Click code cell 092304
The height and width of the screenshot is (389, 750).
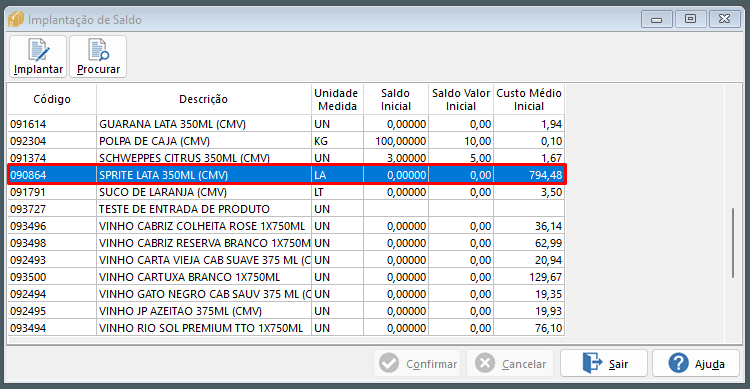[x=52, y=141]
